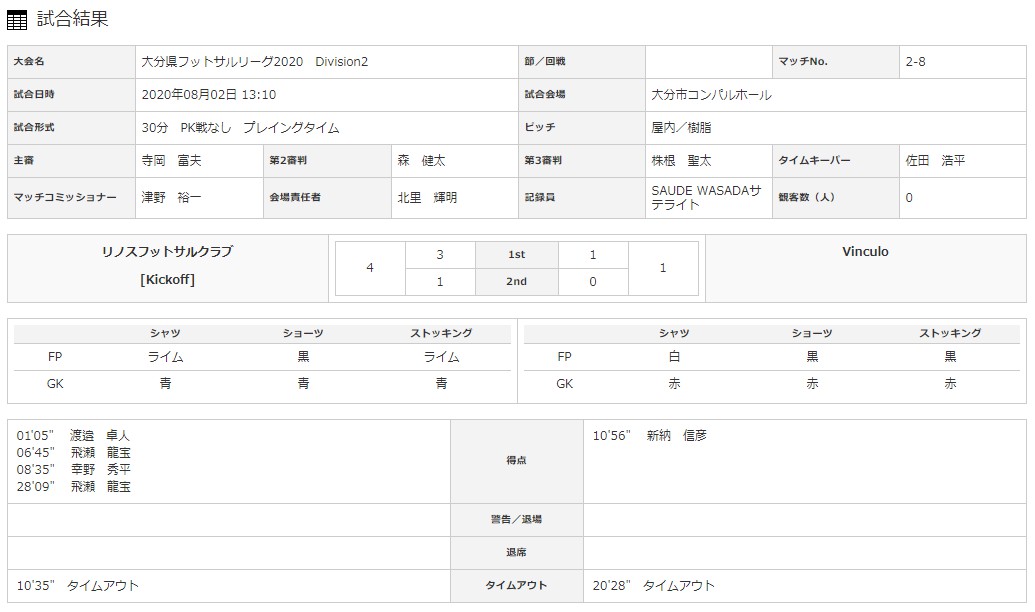1035x612 pixels.
Task: Click the 試合結果 page heading
Action: pos(72,19)
